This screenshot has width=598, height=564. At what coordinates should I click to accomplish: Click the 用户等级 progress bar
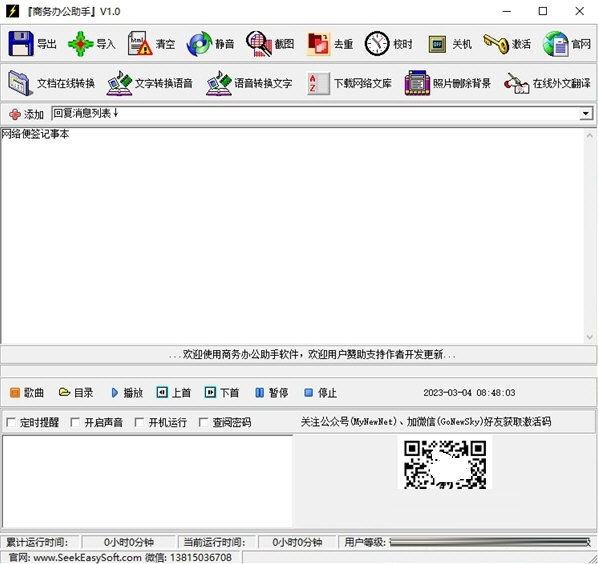coord(490,542)
